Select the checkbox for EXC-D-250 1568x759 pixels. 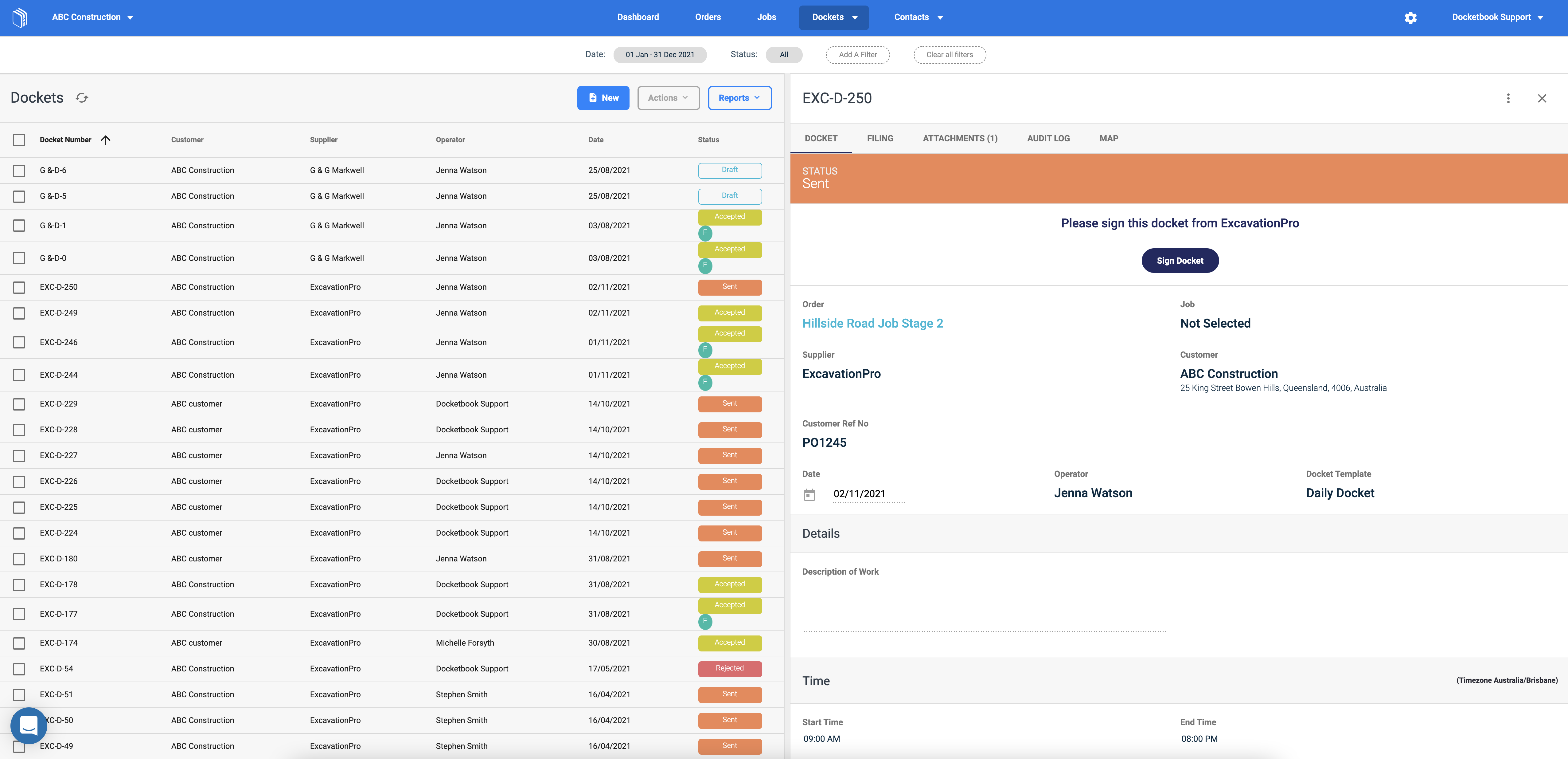(x=19, y=287)
